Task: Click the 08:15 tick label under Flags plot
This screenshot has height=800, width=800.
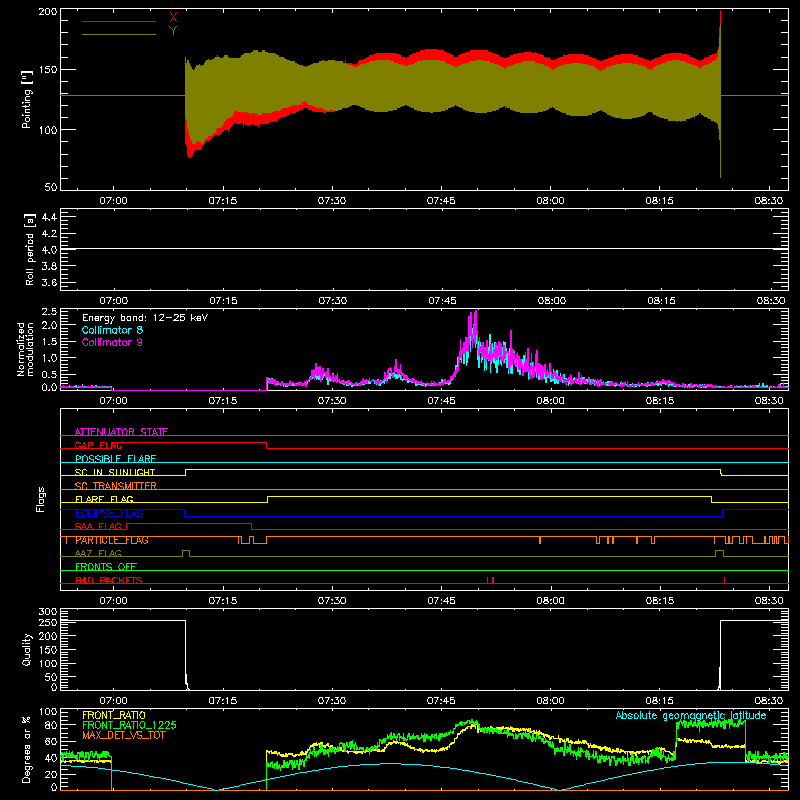Action: click(660, 601)
